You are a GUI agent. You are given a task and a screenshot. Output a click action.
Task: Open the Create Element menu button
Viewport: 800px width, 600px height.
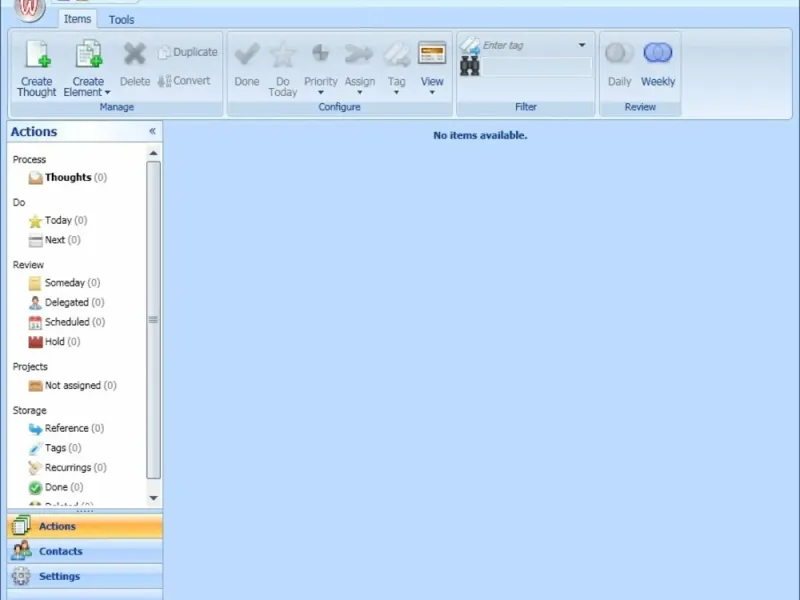[87, 69]
